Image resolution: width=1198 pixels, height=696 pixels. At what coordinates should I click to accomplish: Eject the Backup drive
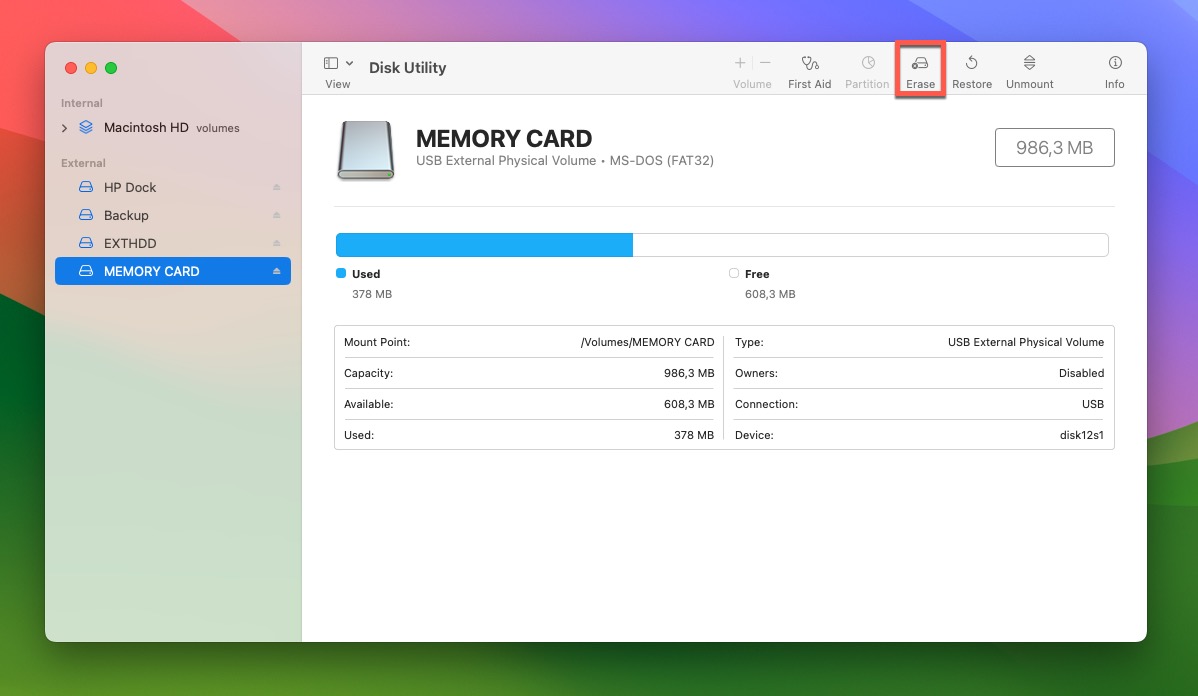[x=277, y=215]
